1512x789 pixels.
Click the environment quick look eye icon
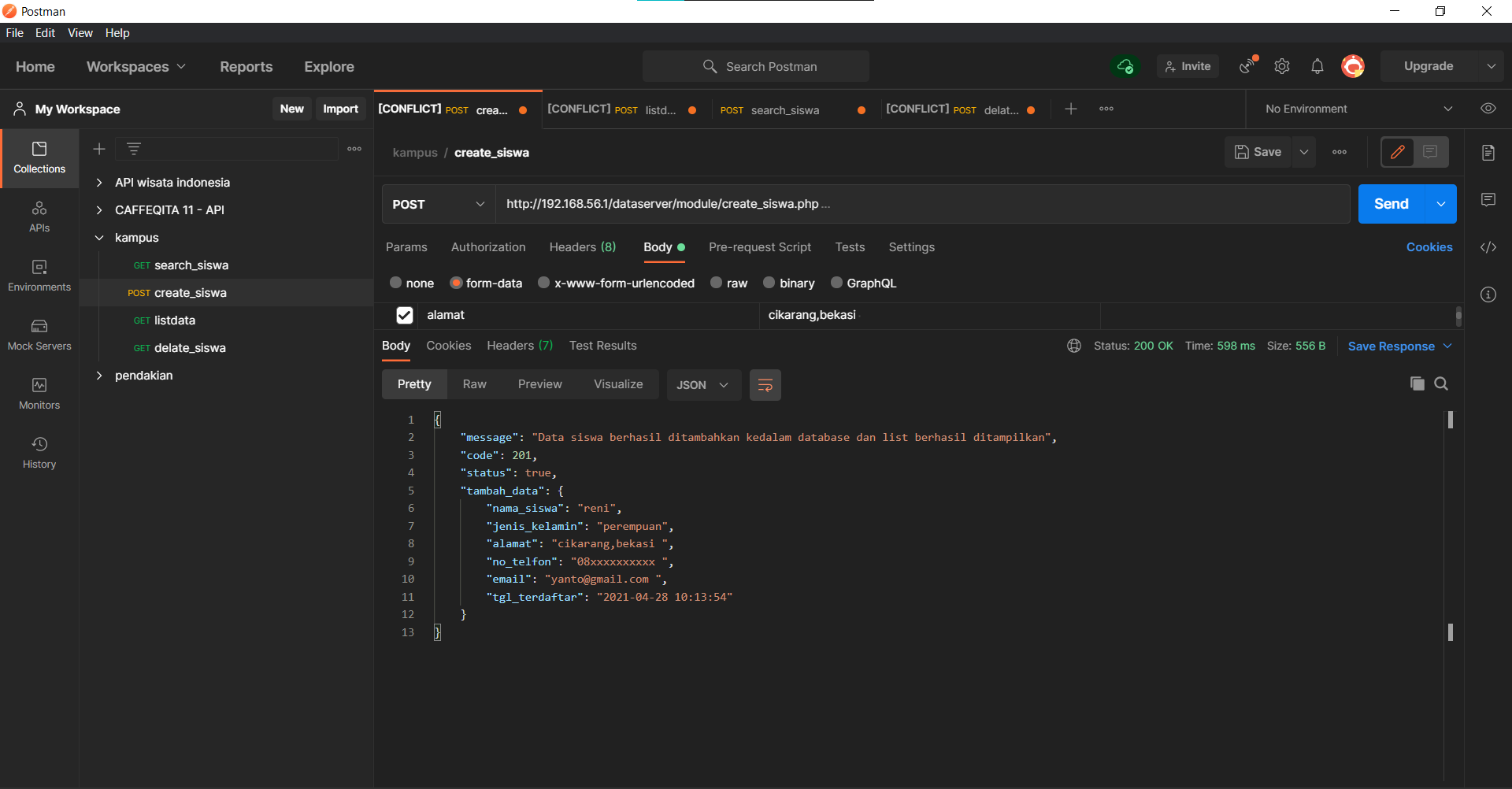[1488, 109]
